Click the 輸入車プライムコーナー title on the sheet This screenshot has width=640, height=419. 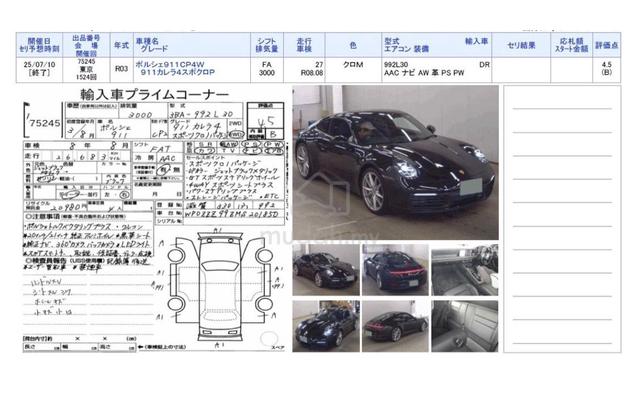click(154, 94)
